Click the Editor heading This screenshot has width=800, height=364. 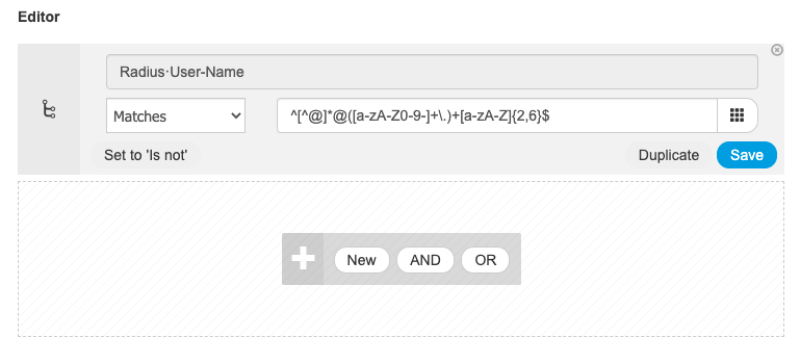pos(39,17)
